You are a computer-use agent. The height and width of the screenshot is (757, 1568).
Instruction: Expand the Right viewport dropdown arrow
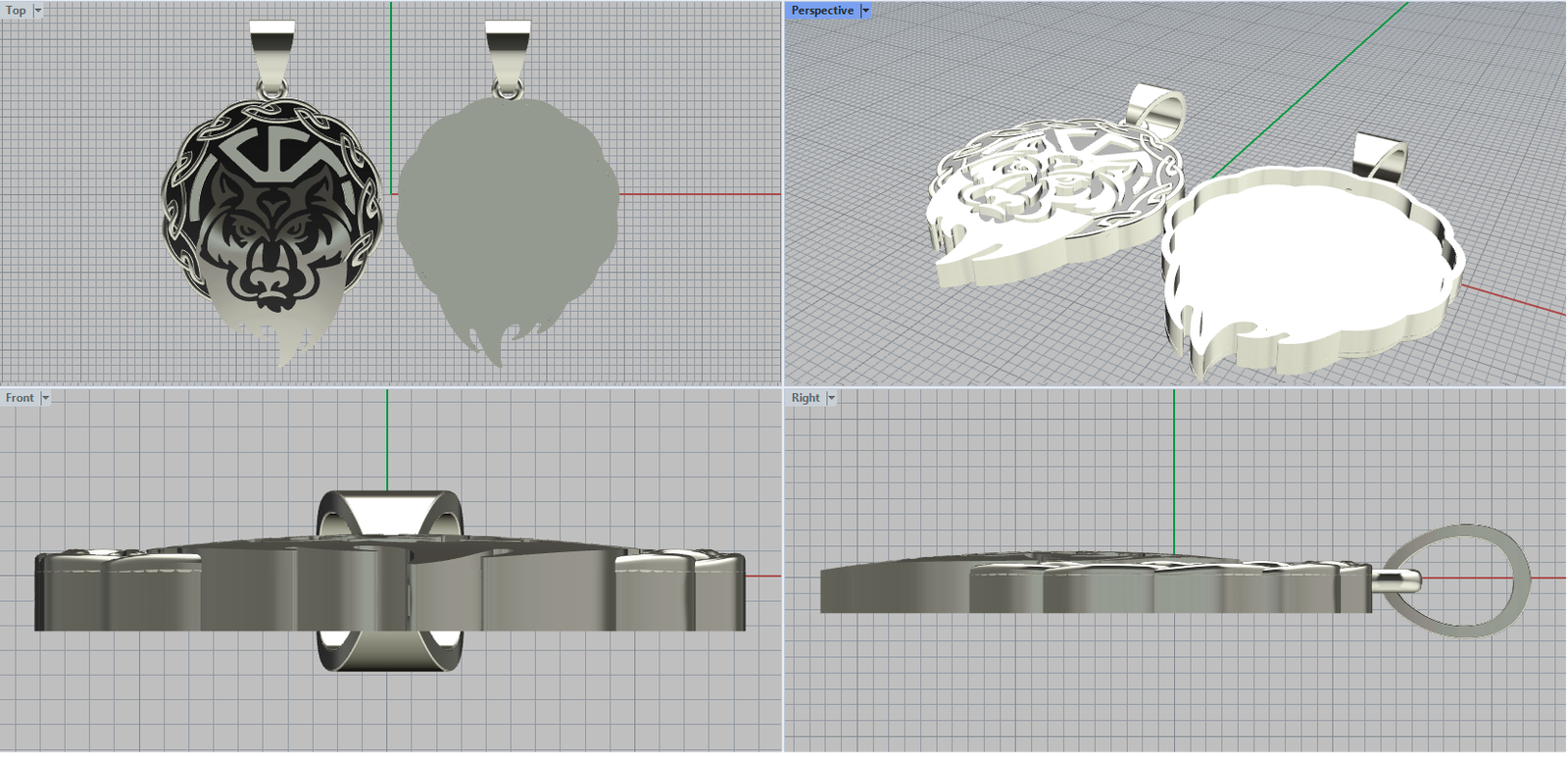tap(831, 398)
